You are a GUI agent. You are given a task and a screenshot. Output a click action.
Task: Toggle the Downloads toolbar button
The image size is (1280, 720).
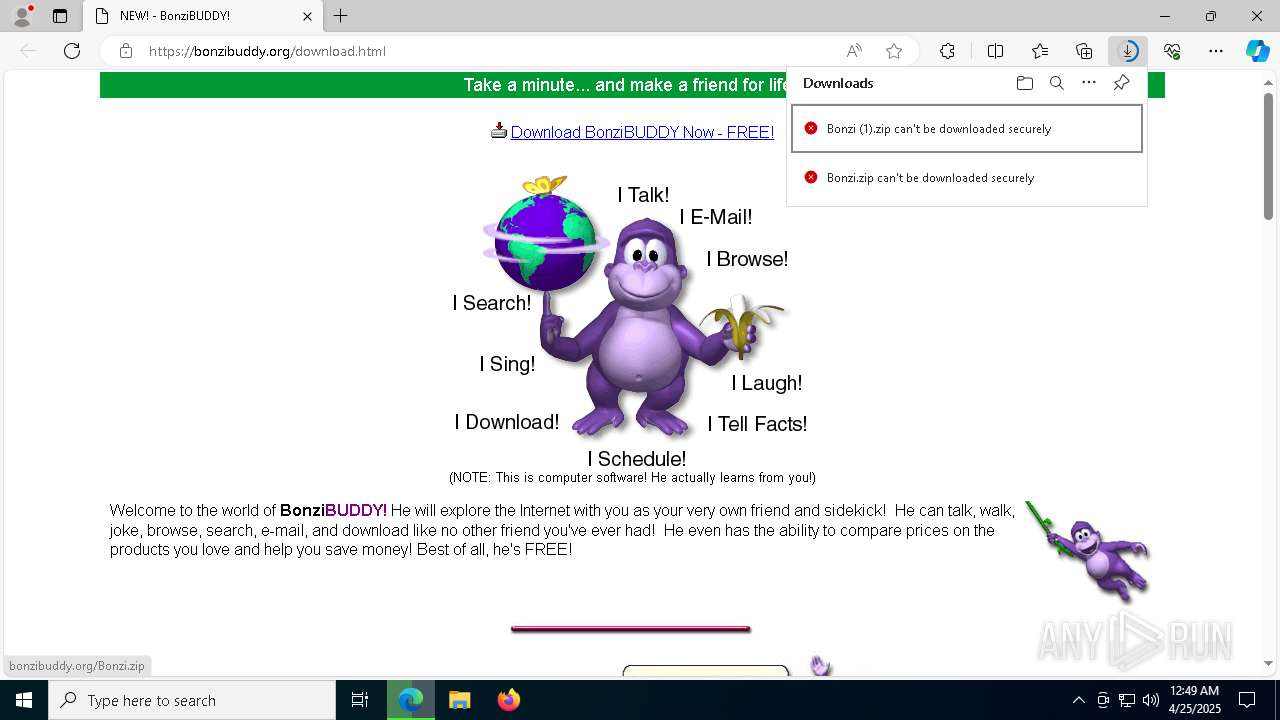(1128, 51)
